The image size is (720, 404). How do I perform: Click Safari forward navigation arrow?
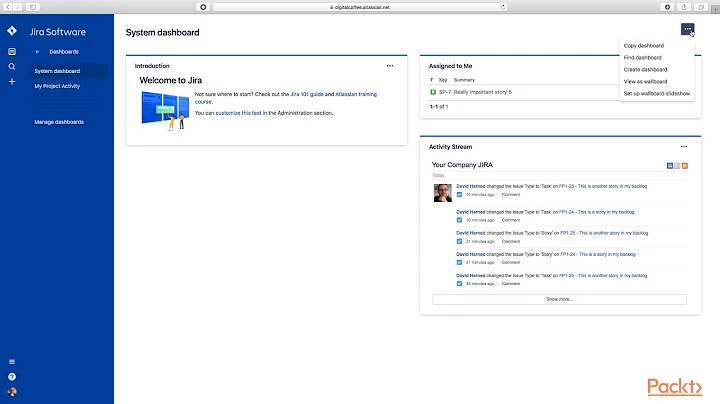(x=17, y=7)
